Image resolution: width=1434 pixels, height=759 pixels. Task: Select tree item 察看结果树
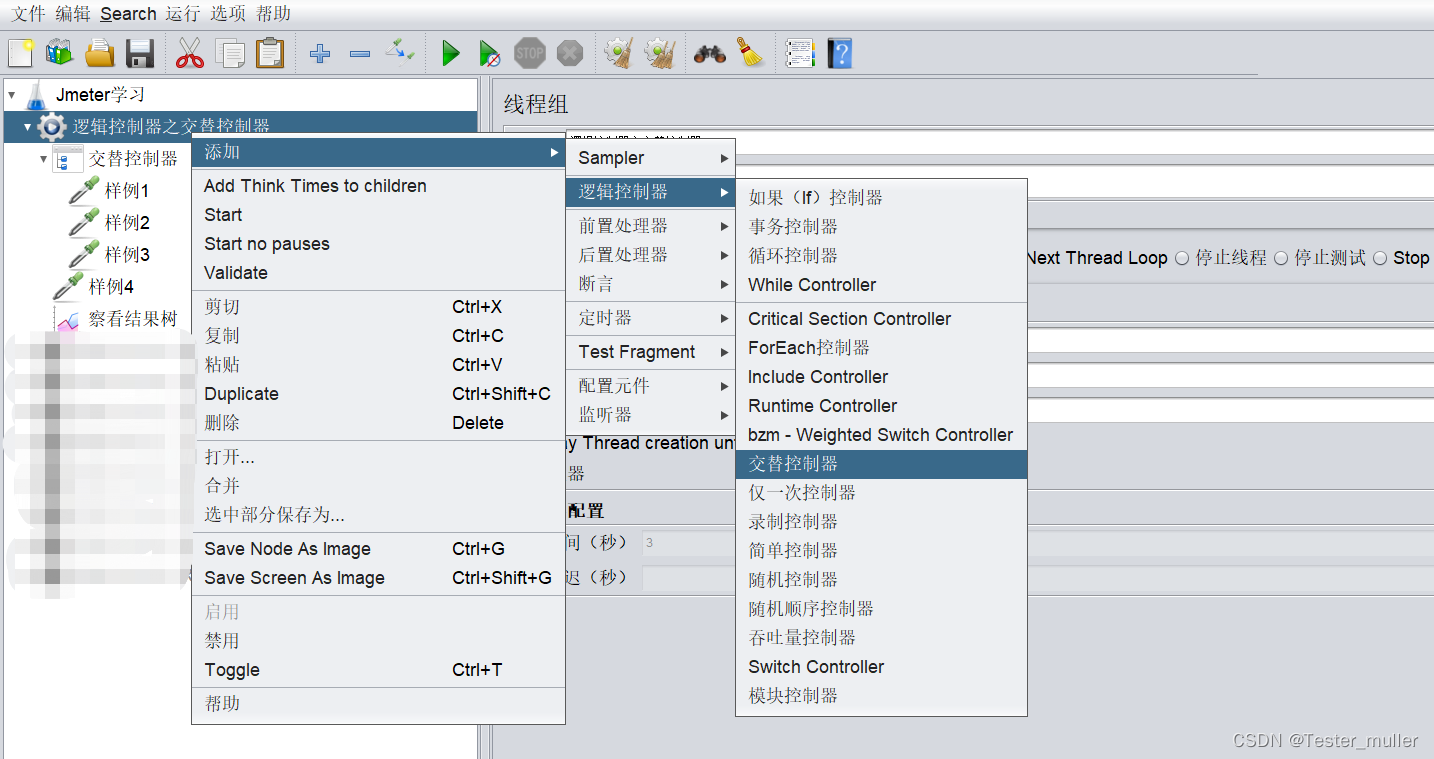pos(133,319)
